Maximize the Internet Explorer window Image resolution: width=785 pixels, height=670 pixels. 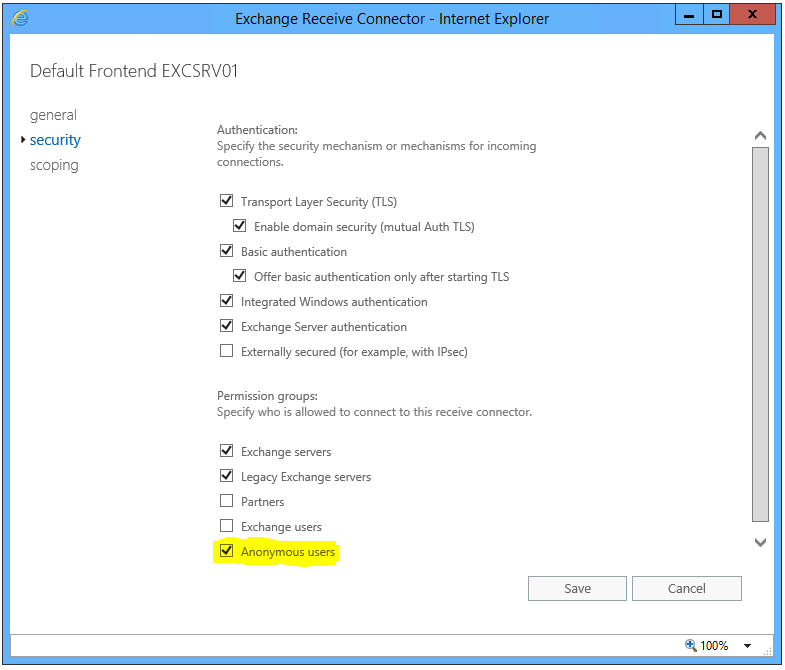pyautogui.click(x=716, y=15)
